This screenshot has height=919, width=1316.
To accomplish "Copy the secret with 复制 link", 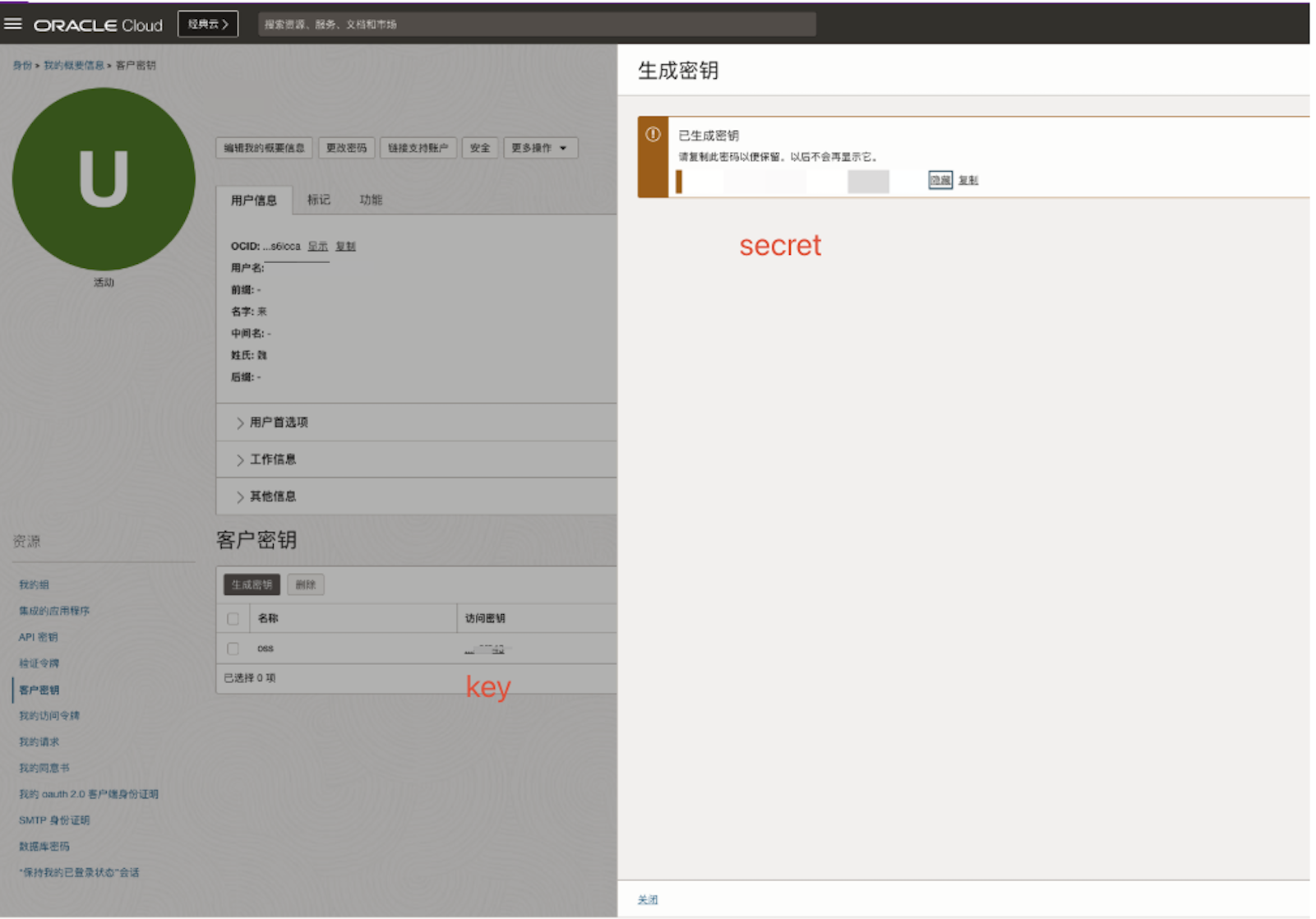I will (967, 180).
